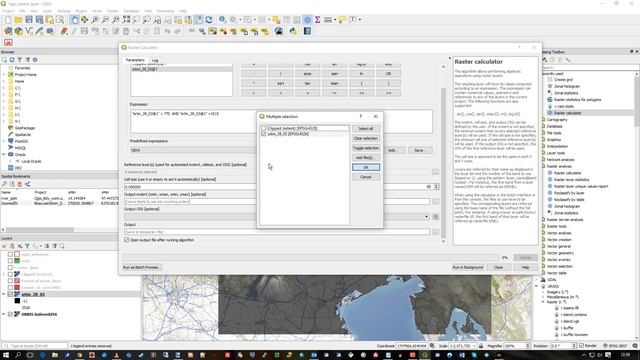Click the Filter Legend icon in Layers panel
This screenshot has height=360, width=640.
coord(27,246)
